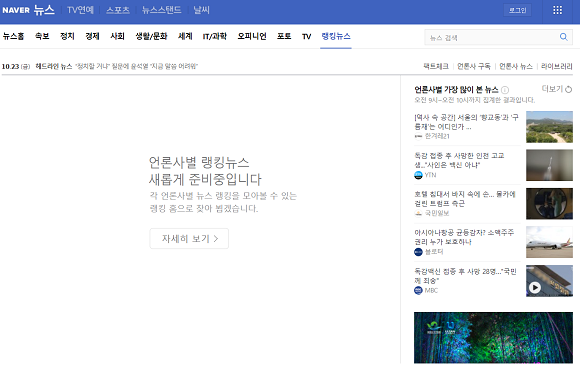
Task: Go to the 경제 tab
Action: [x=92, y=36]
